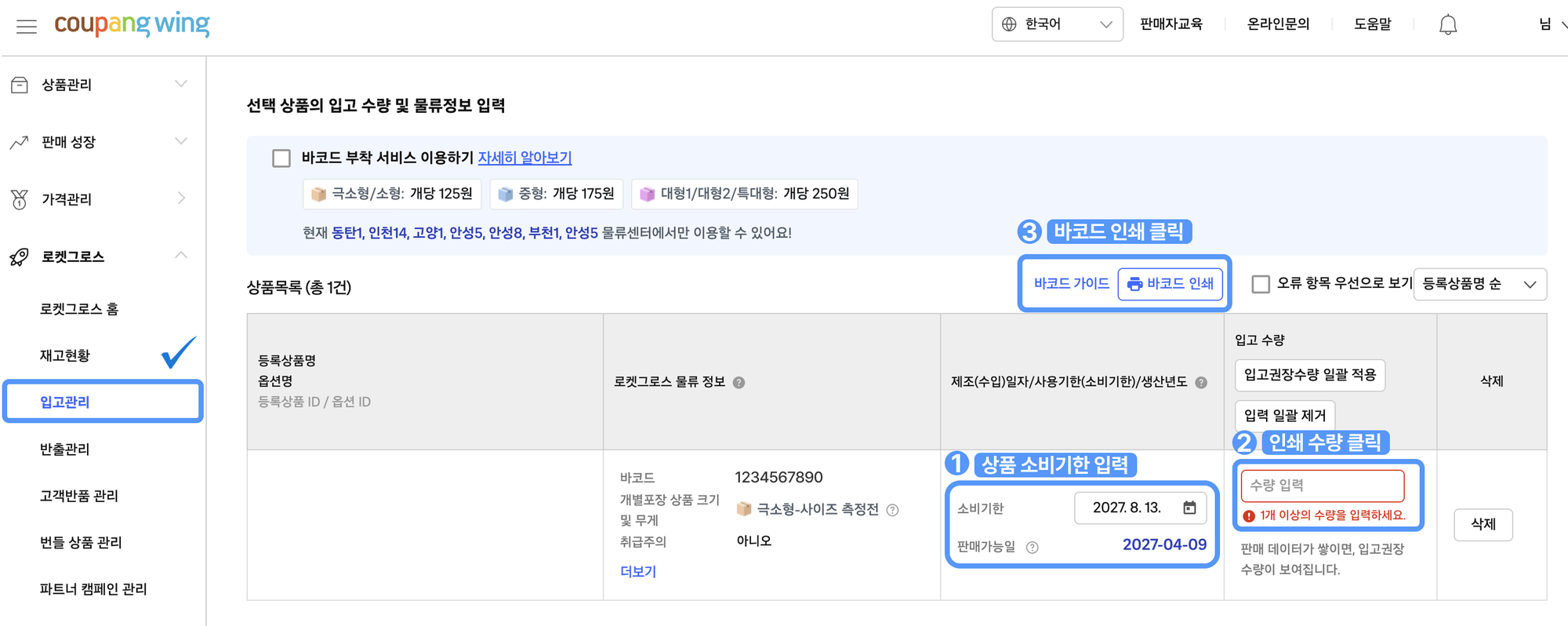This screenshot has height=626, width=1568.
Task: Click the globe language icon
Action: [1010, 24]
